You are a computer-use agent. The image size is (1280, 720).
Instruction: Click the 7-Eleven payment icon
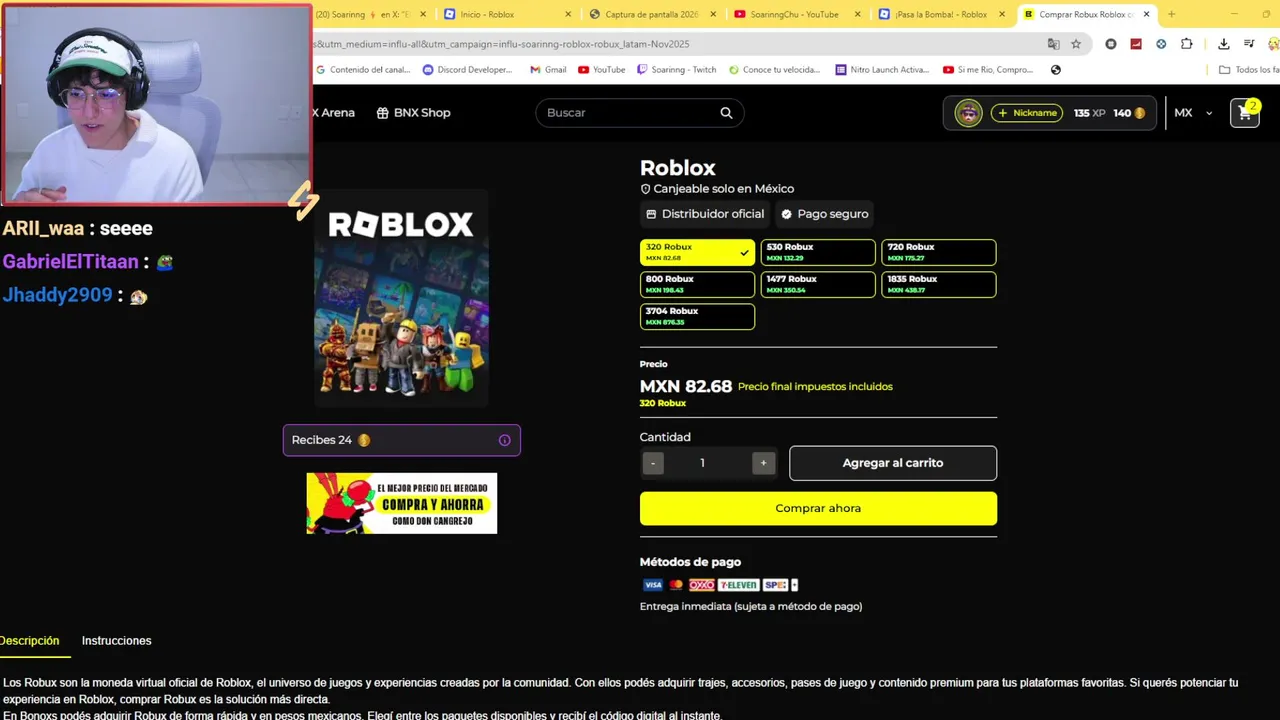[738, 585]
